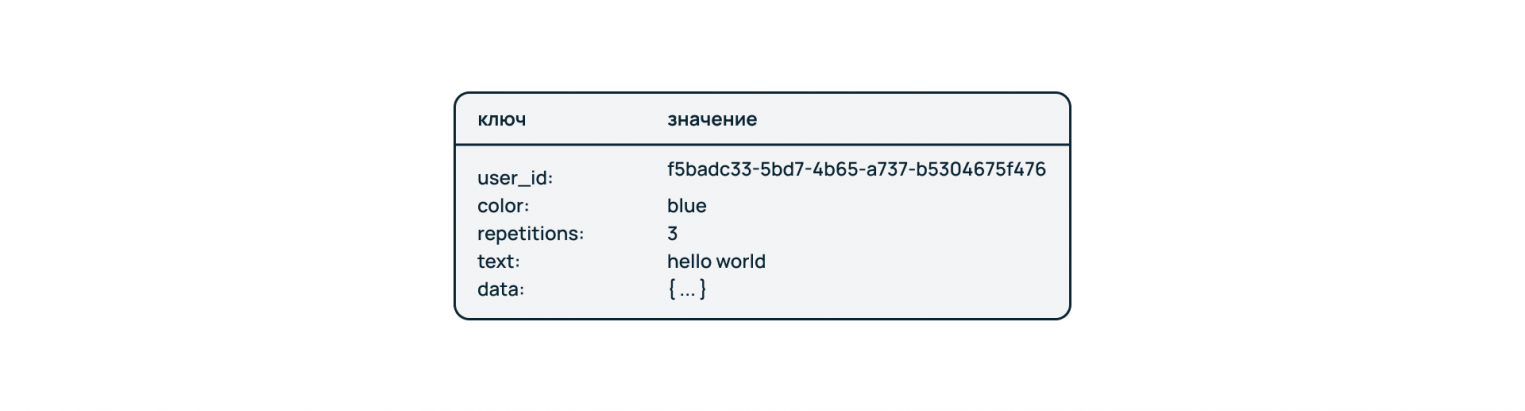Expand the data ellipsis
Viewport: 1525px width, 411px height.
(687, 291)
